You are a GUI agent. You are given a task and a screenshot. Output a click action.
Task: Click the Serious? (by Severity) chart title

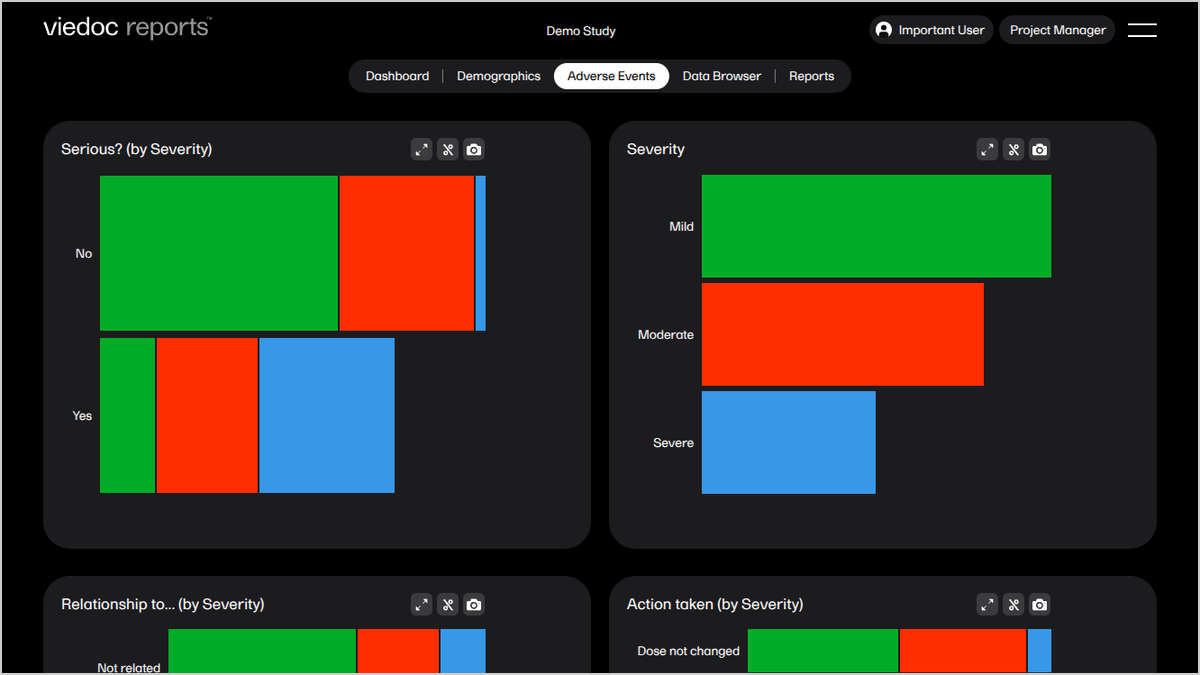click(x=137, y=149)
